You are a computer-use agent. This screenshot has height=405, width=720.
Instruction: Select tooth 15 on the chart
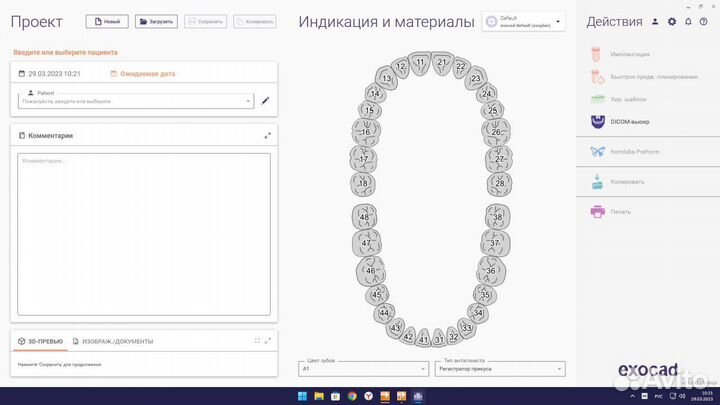tap(370, 111)
